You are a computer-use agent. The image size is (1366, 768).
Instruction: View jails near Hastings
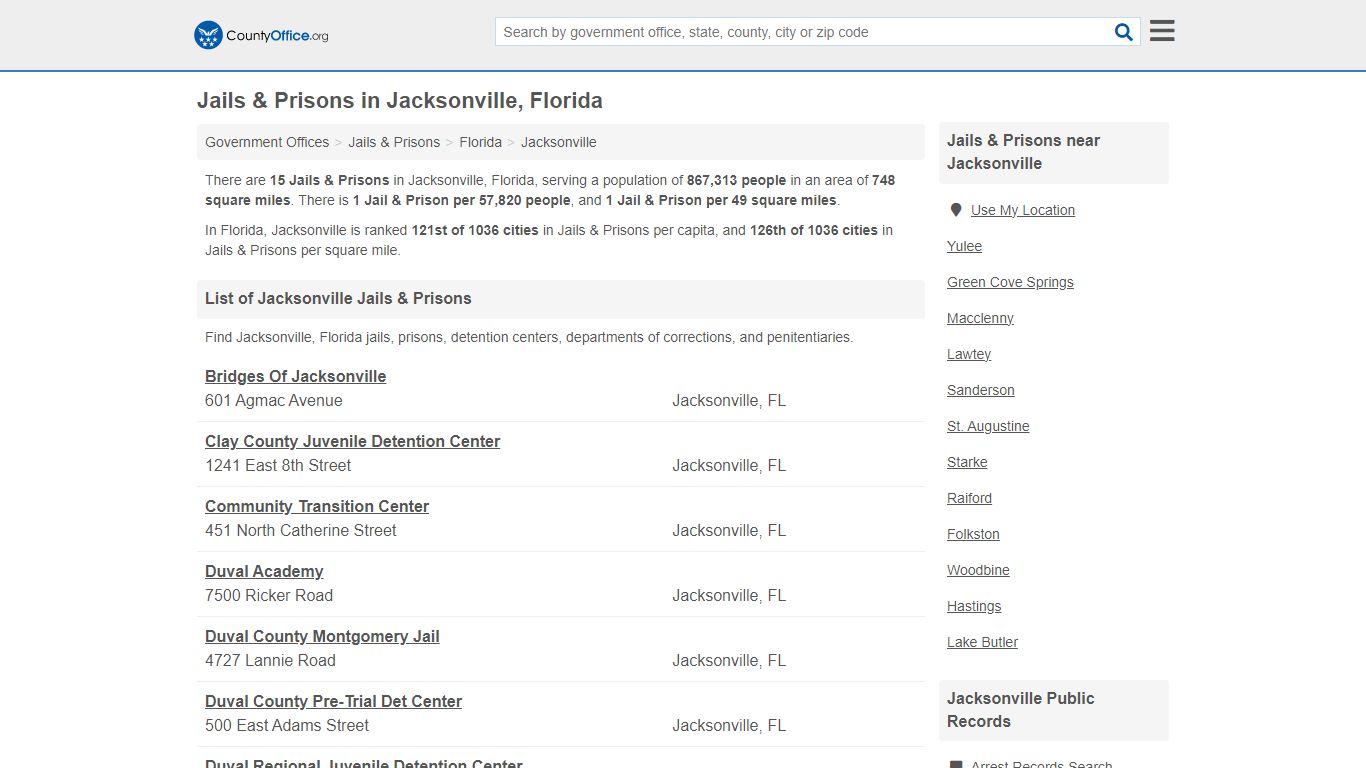974,606
